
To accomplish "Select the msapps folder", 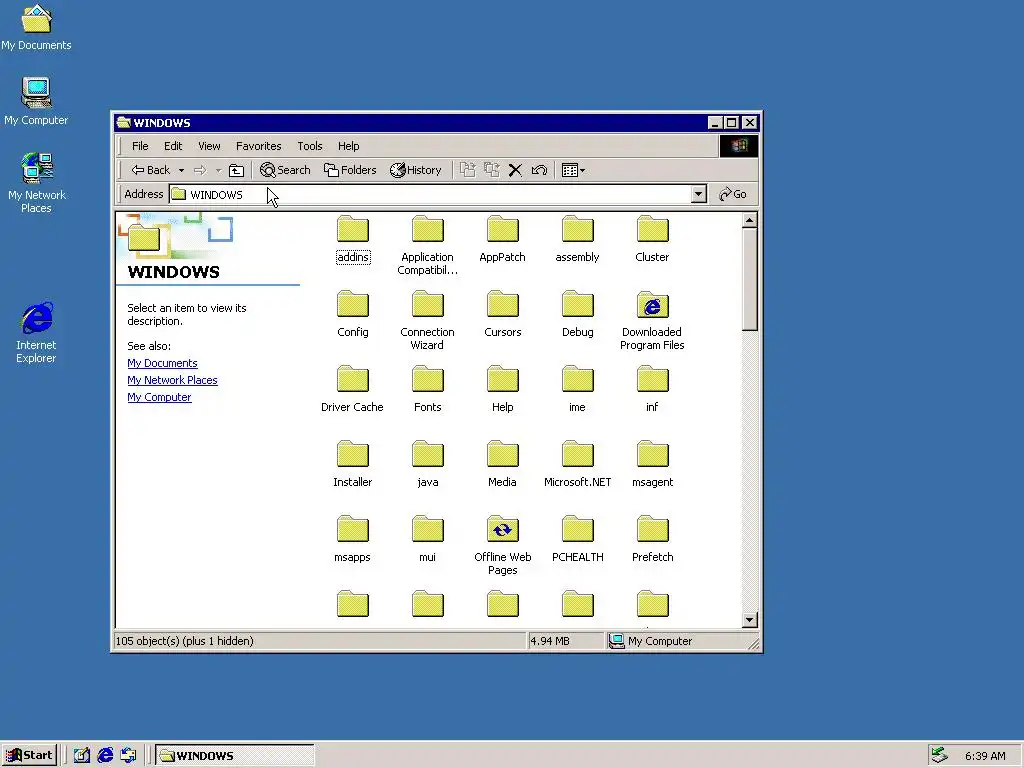I will (353, 540).
